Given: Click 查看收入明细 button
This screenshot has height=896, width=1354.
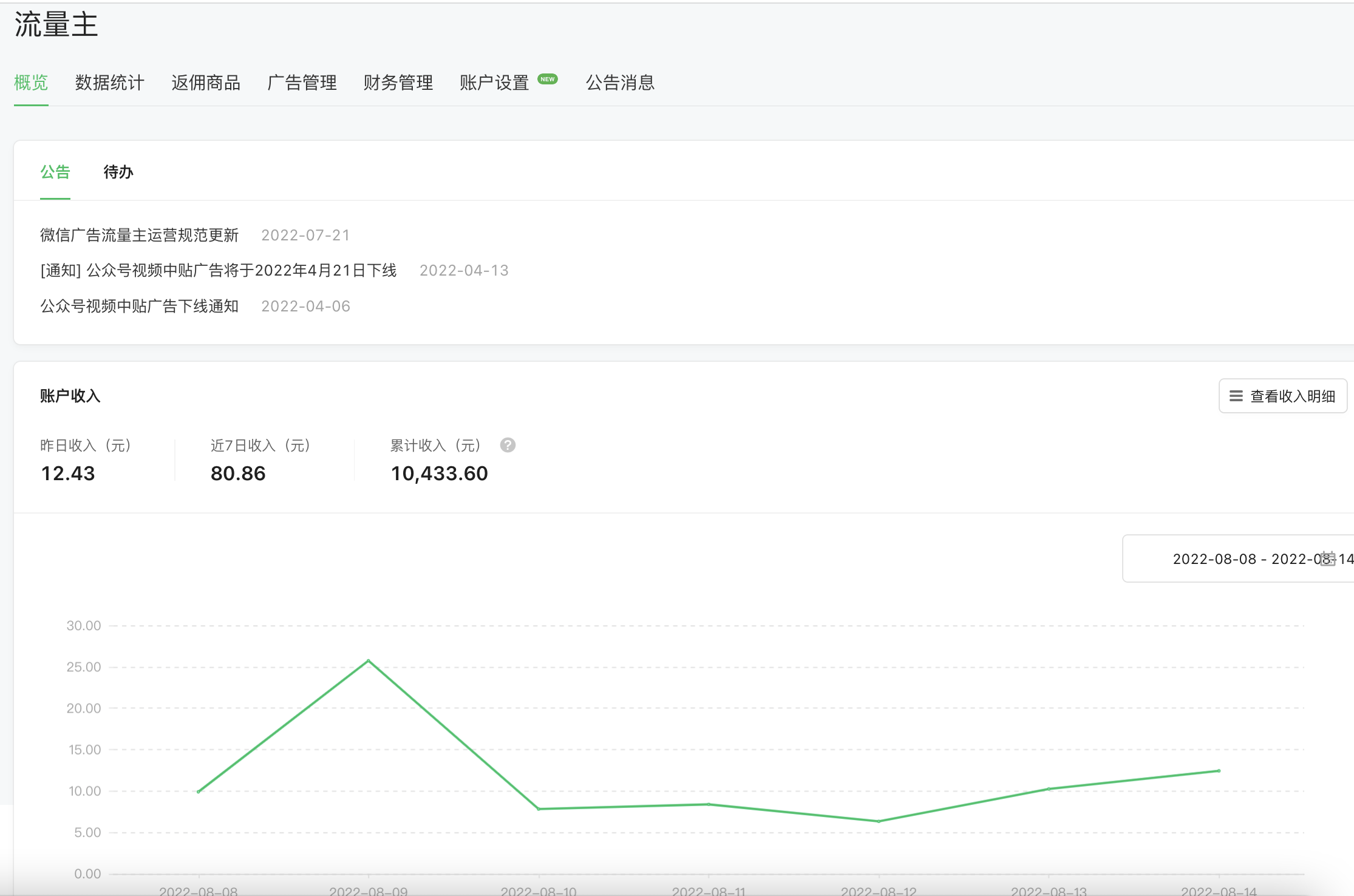Looking at the screenshot, I should tap(1282, 396).
